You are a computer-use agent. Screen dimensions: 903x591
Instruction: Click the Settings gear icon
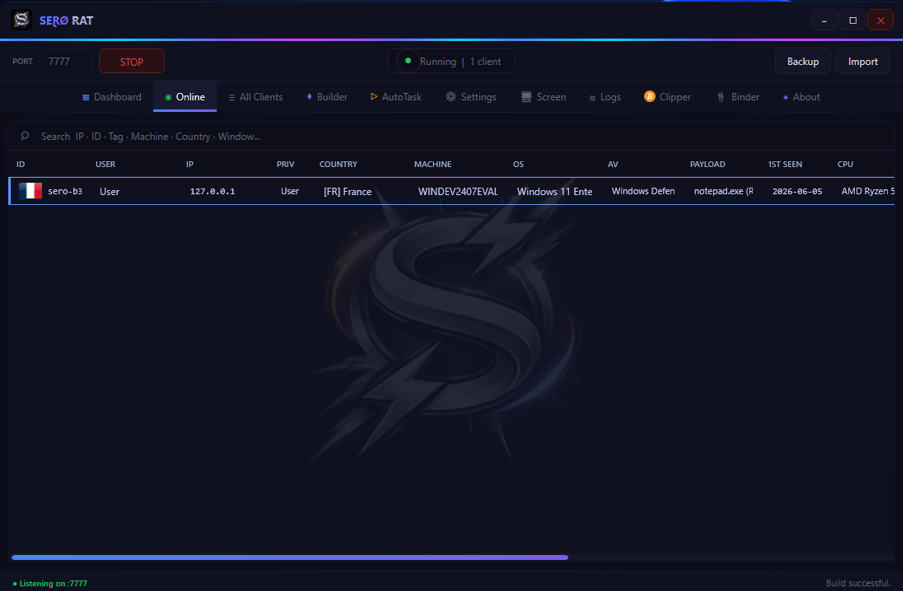[451, 97]
